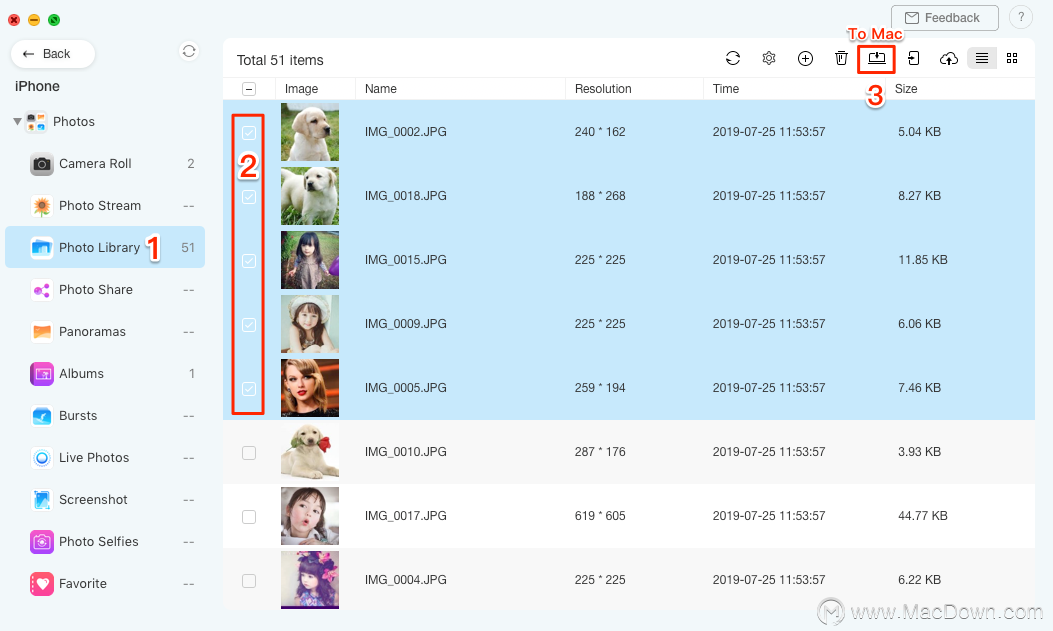Open the settings gear in toolbar
This screenshot has height=631, width=1053.
[769, 58]
